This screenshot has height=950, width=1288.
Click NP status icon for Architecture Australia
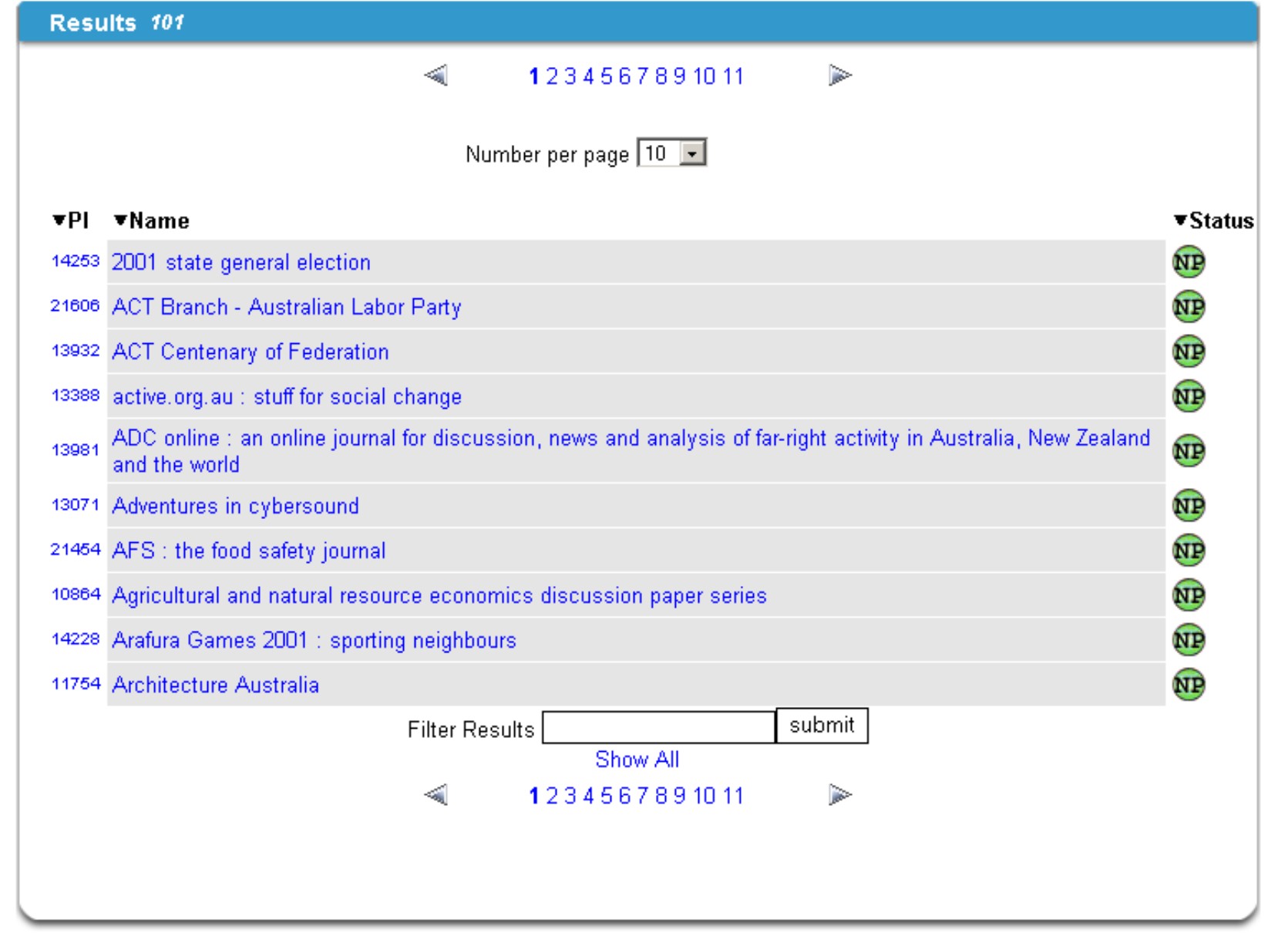tap(1188, 685)
